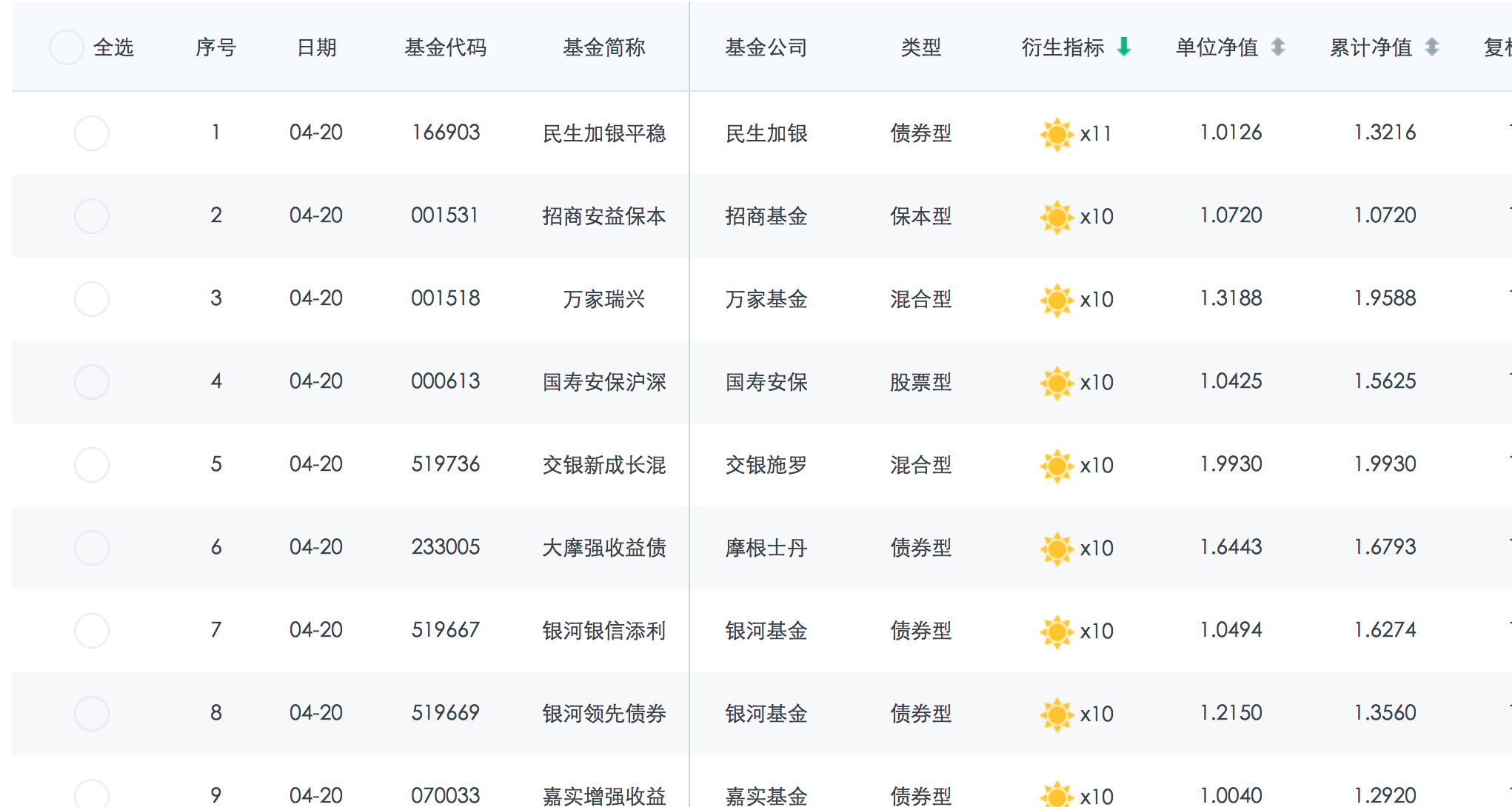Select checkbox for row 5 交银新成长混
1512x807 pixels.
pos(92,465)
